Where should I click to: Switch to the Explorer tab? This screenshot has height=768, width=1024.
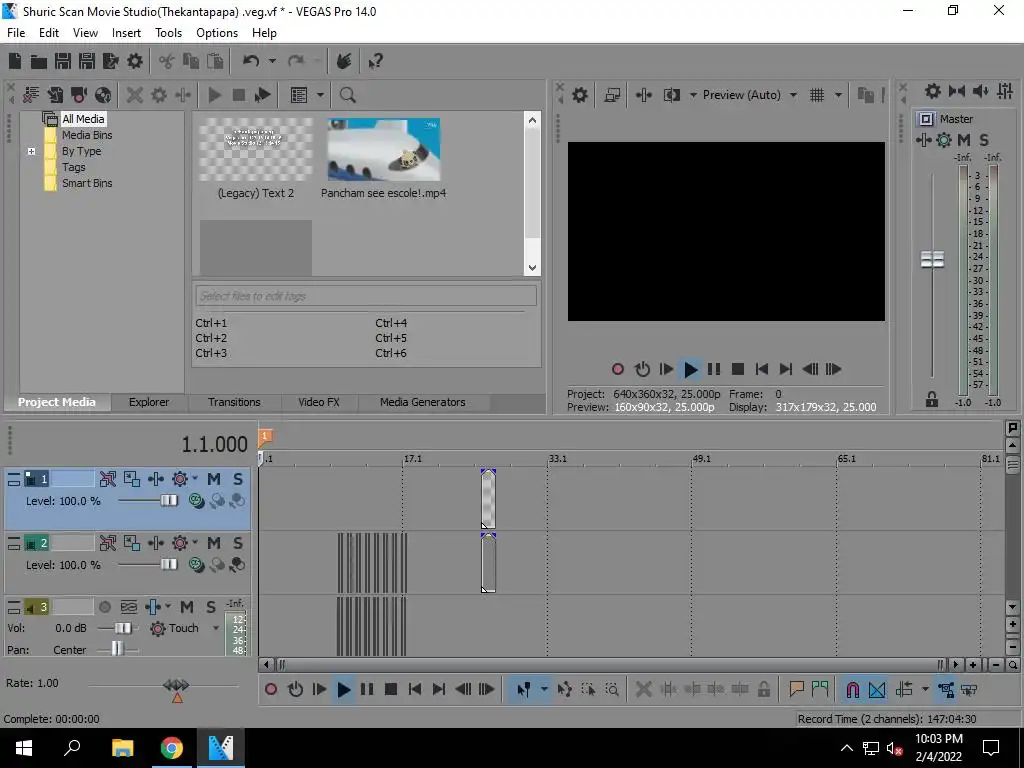click(x=149, y=402)
